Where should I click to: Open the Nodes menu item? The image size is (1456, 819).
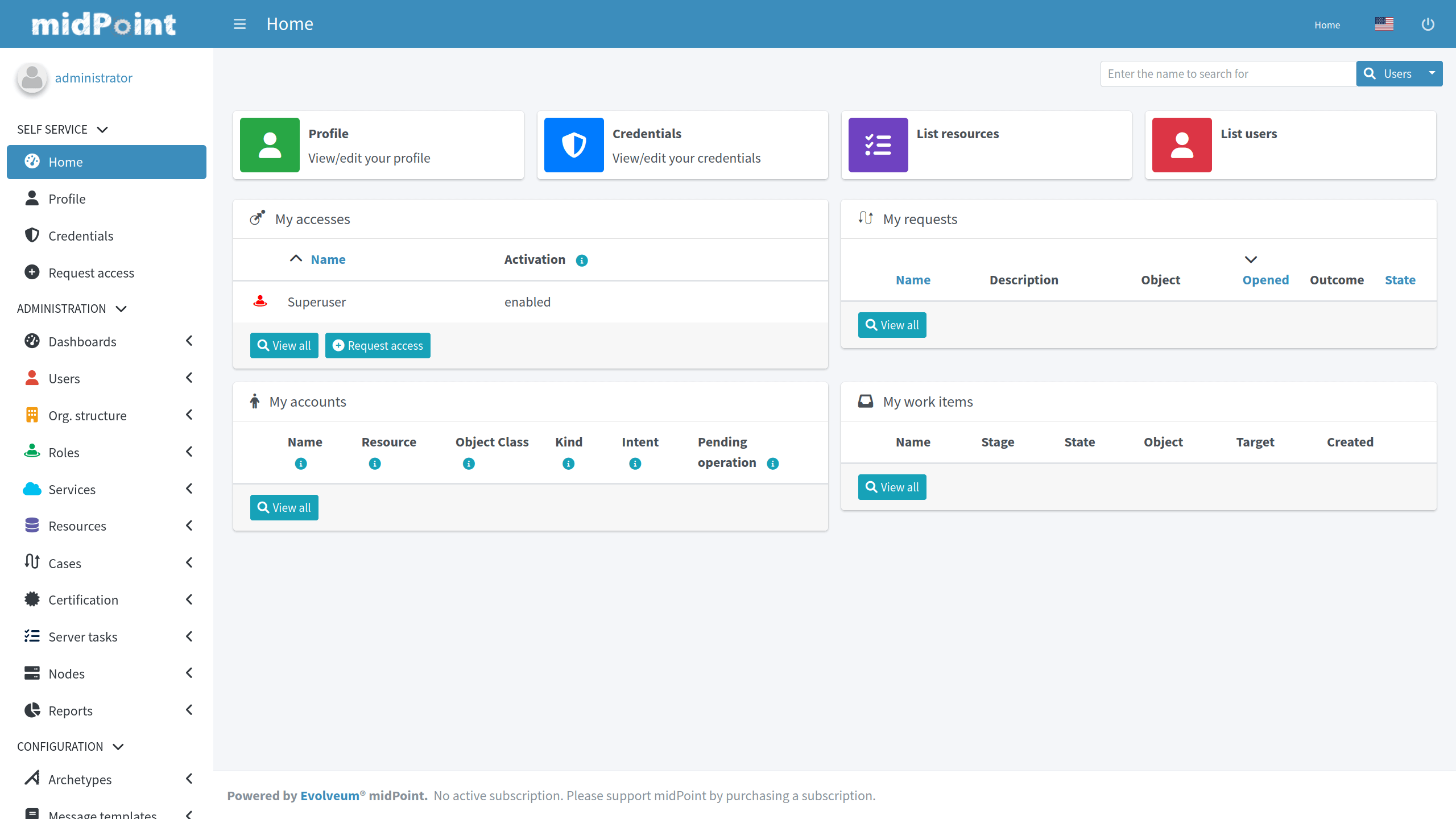click(106, 673)
